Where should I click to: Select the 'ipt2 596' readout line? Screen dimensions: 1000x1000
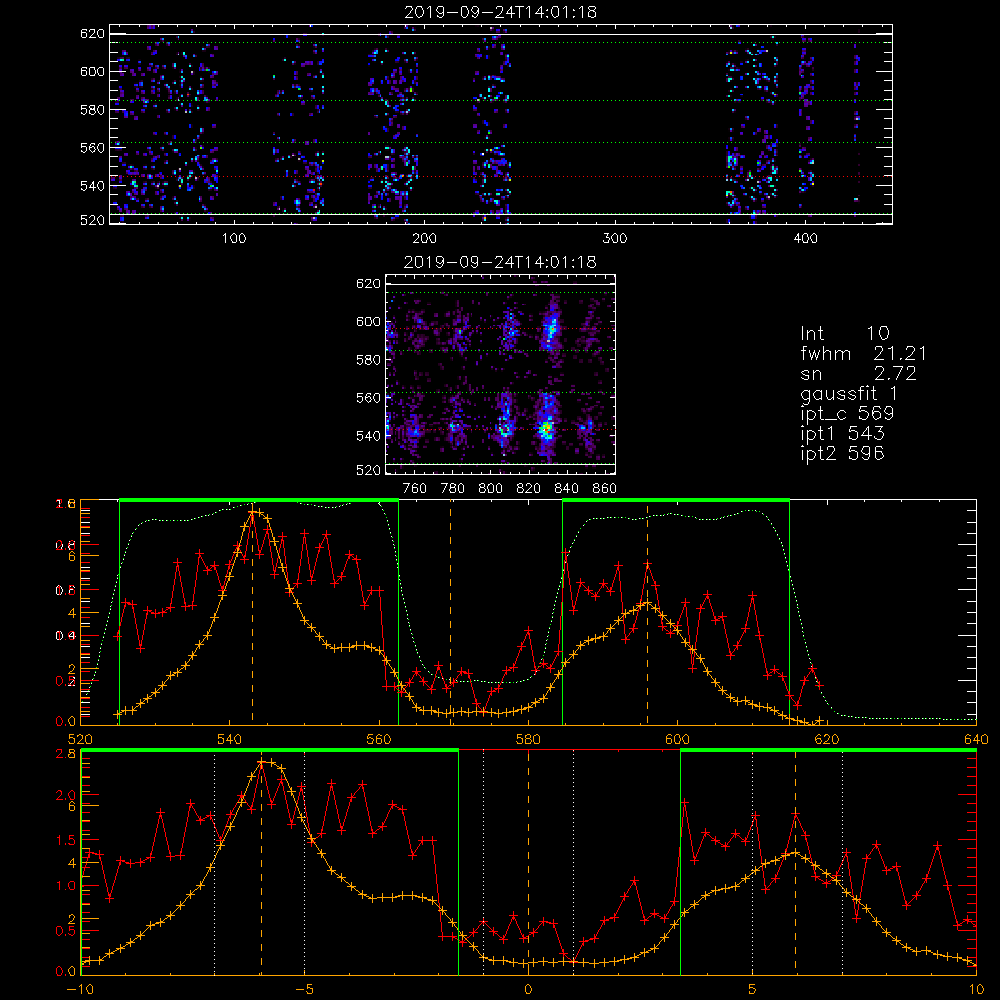coord(842,453)
